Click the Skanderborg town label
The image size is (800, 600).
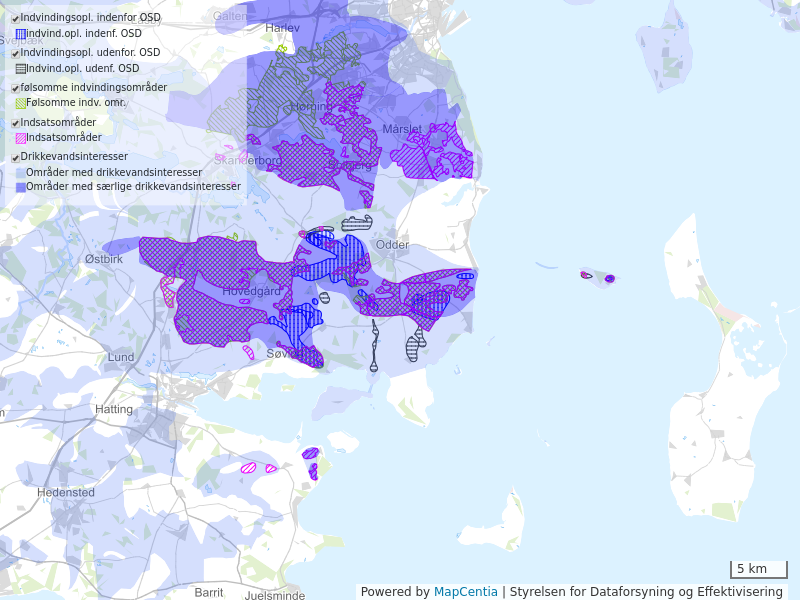(x=247, y=161)
